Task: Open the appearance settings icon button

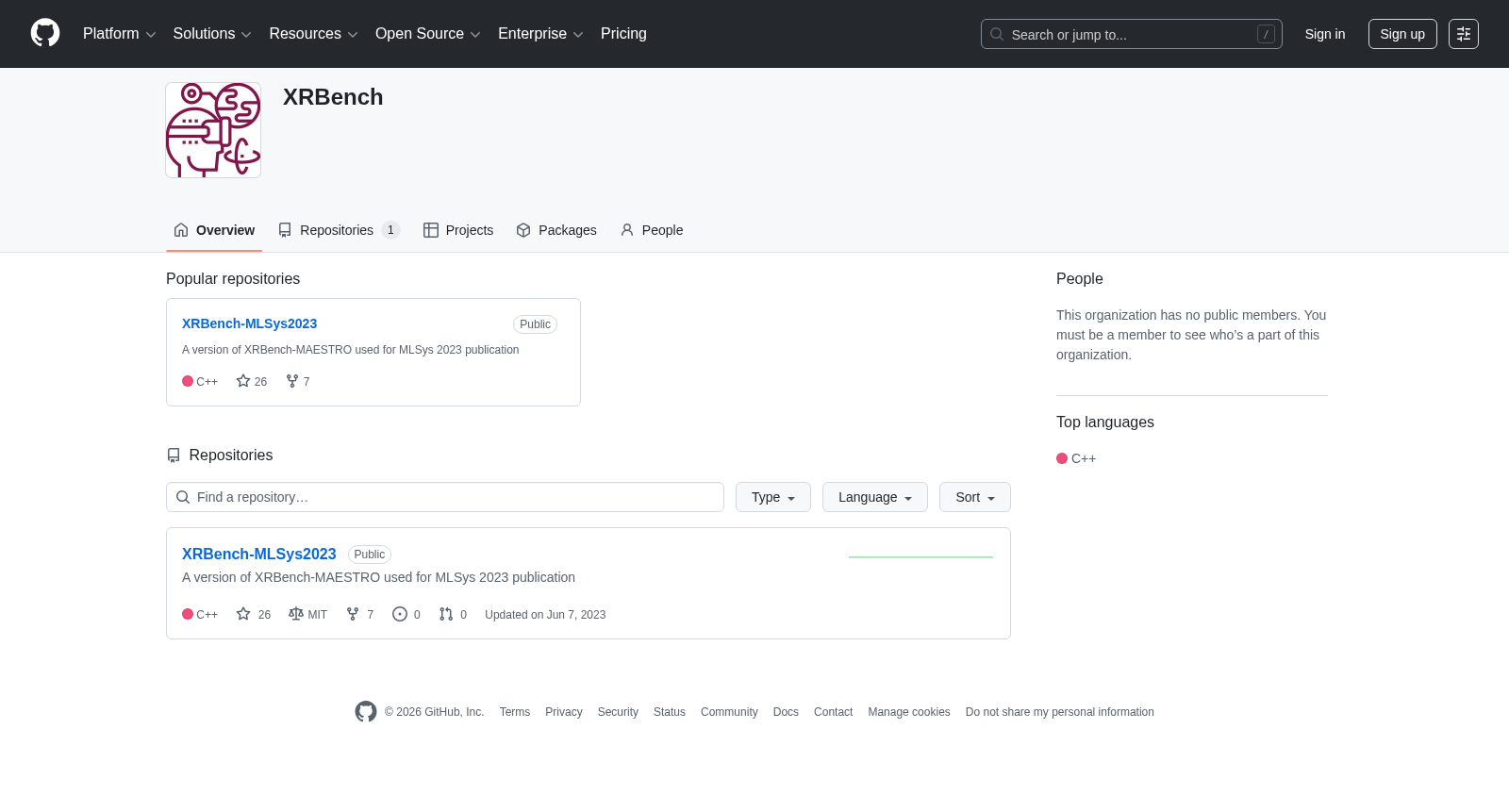Action: pyautogui.click(x=1464, y=34)
